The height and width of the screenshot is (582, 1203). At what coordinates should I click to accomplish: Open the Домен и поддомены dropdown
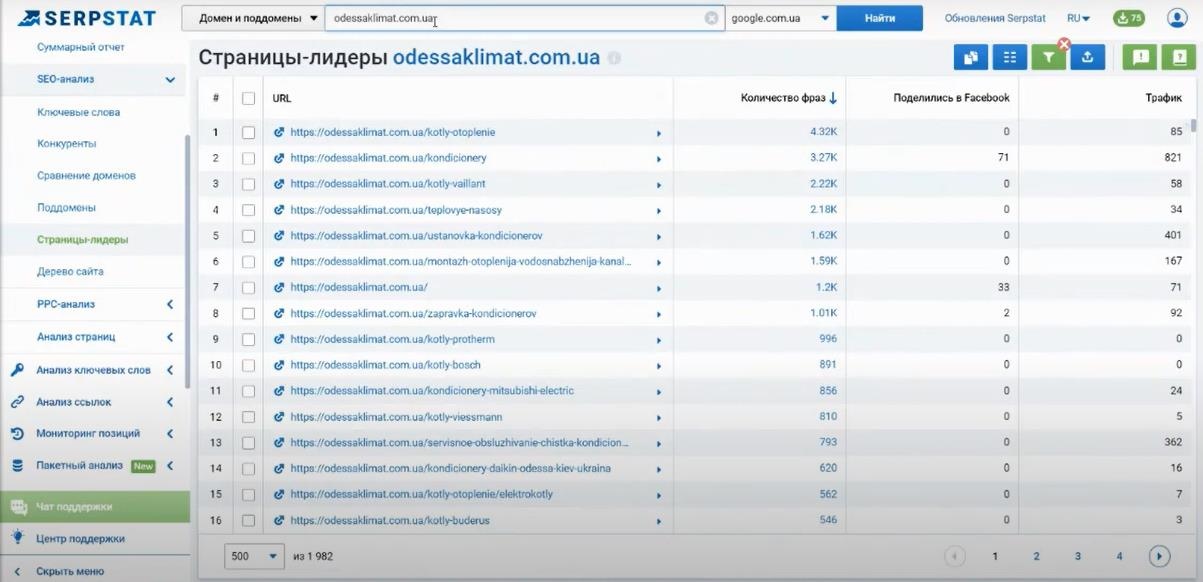coord(253,18)
